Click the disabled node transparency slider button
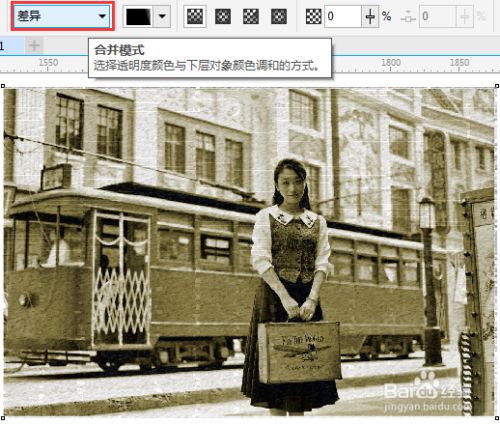This screenshot has width=500, height=424. coord(465,16)
